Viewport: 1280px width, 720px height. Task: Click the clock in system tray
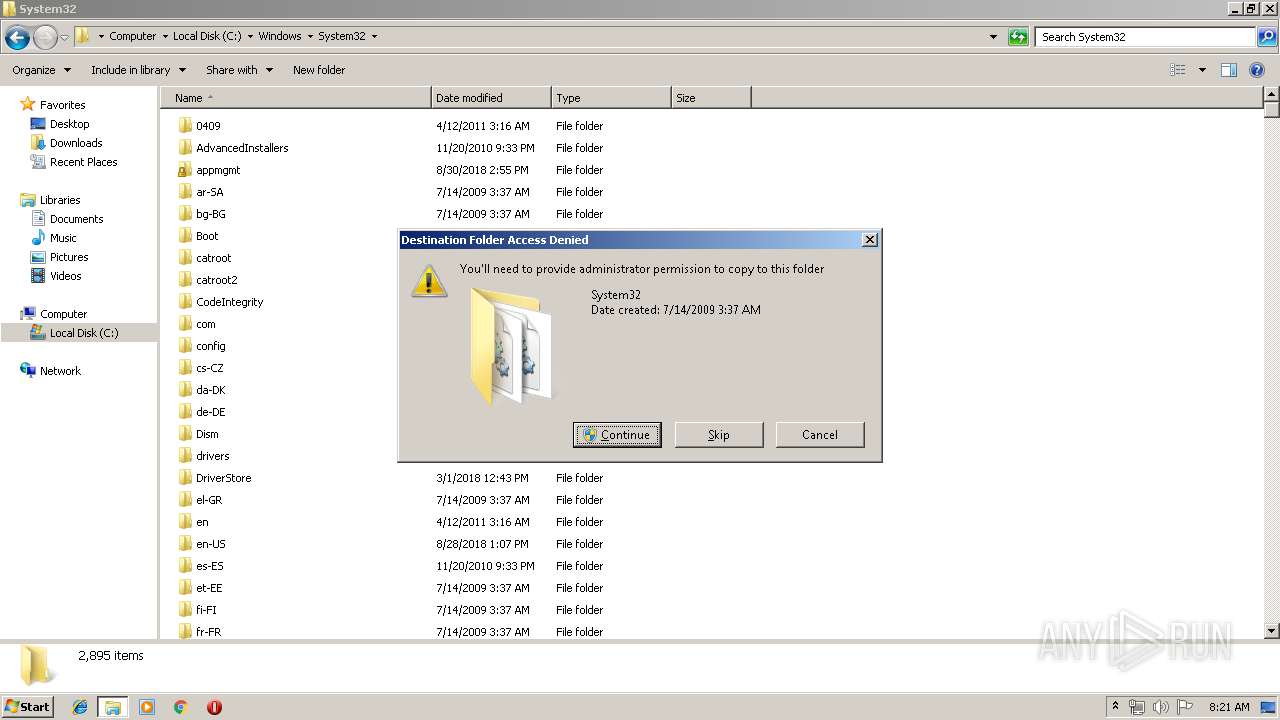click(1229, 707)
